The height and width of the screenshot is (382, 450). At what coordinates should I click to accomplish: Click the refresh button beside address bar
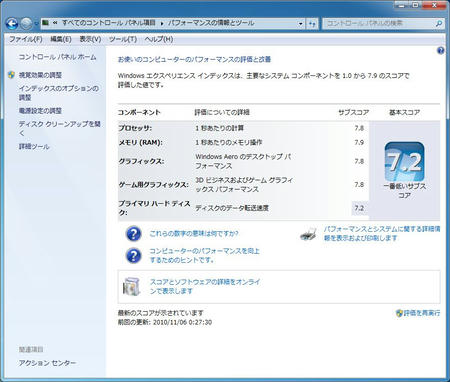coord(312,24)
